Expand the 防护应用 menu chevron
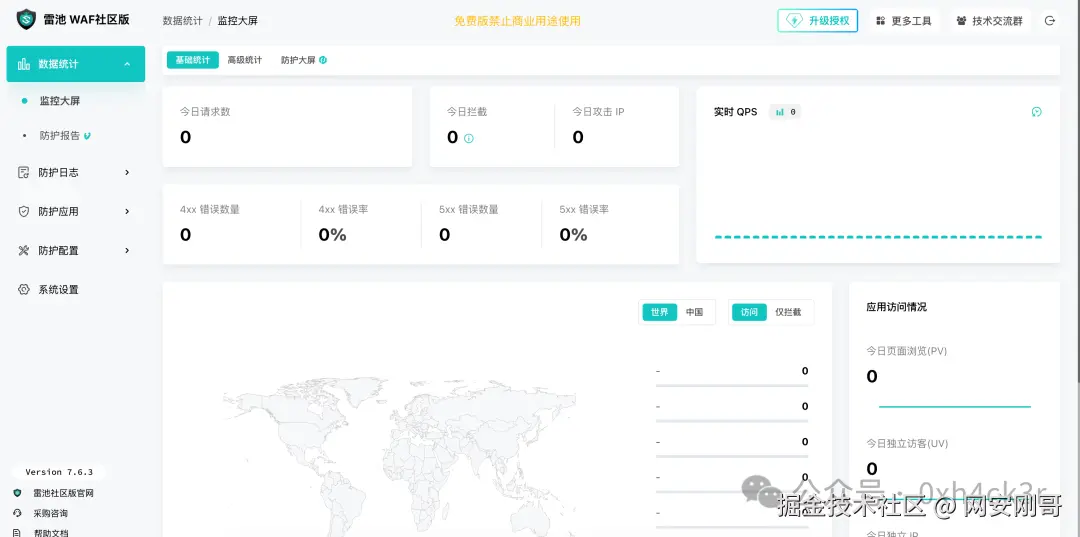This screenshot has width=1080, height=537. (x=127, y=211)
